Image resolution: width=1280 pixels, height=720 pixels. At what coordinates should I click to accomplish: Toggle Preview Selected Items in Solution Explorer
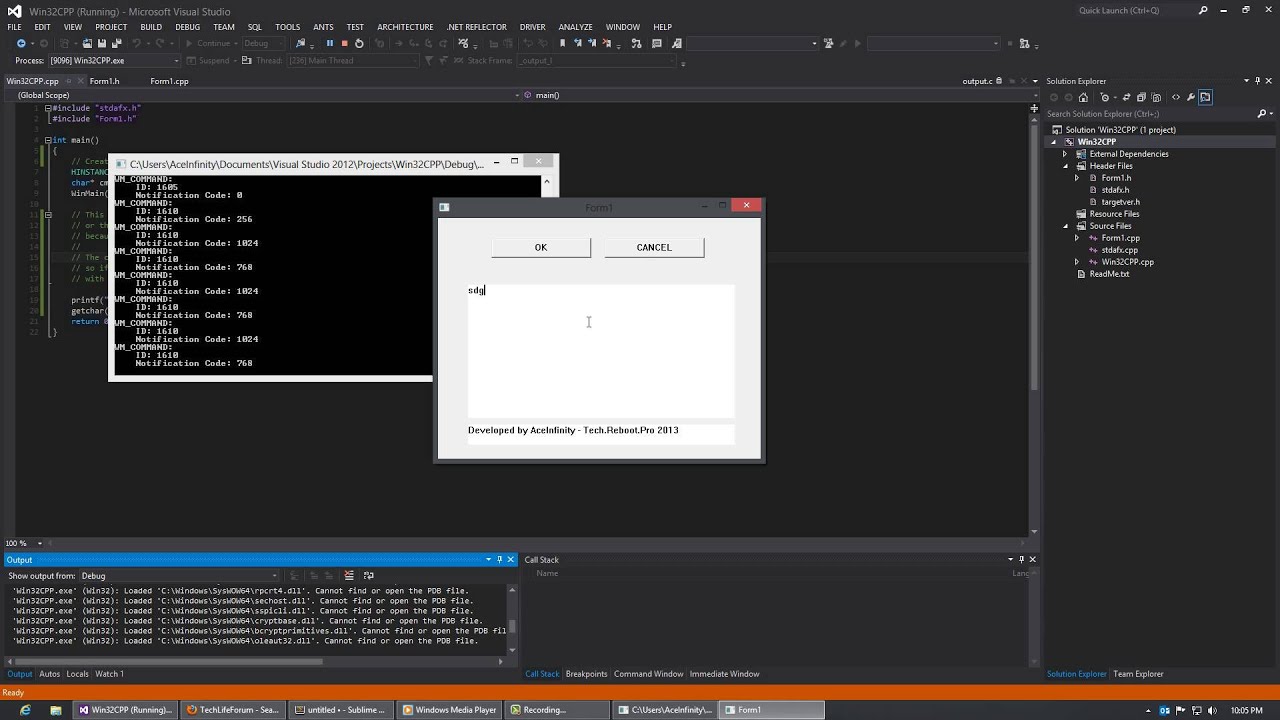pyautogui.click(x=1205, y=97)
